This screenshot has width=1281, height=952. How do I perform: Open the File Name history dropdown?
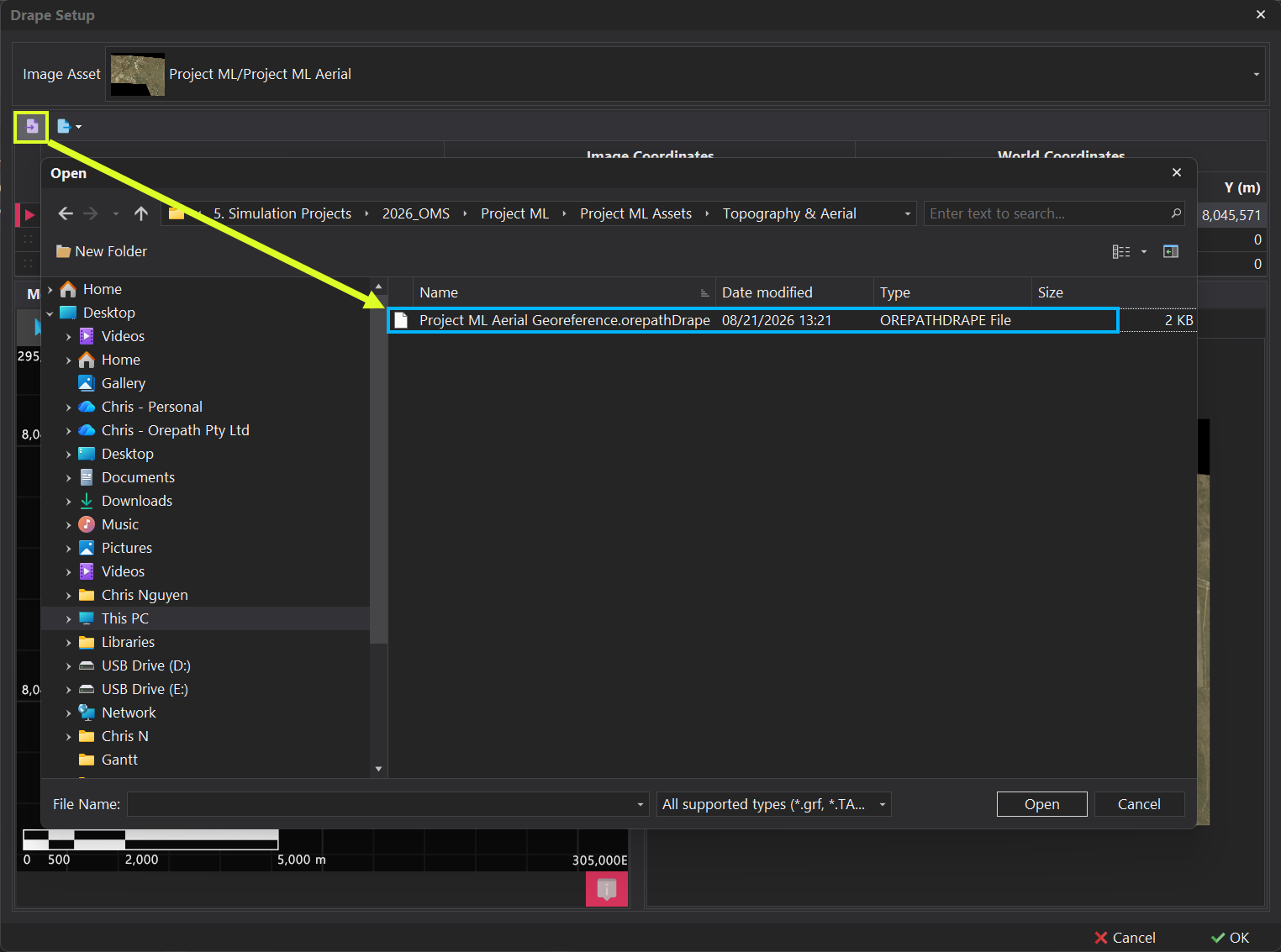tap(640, 804)
